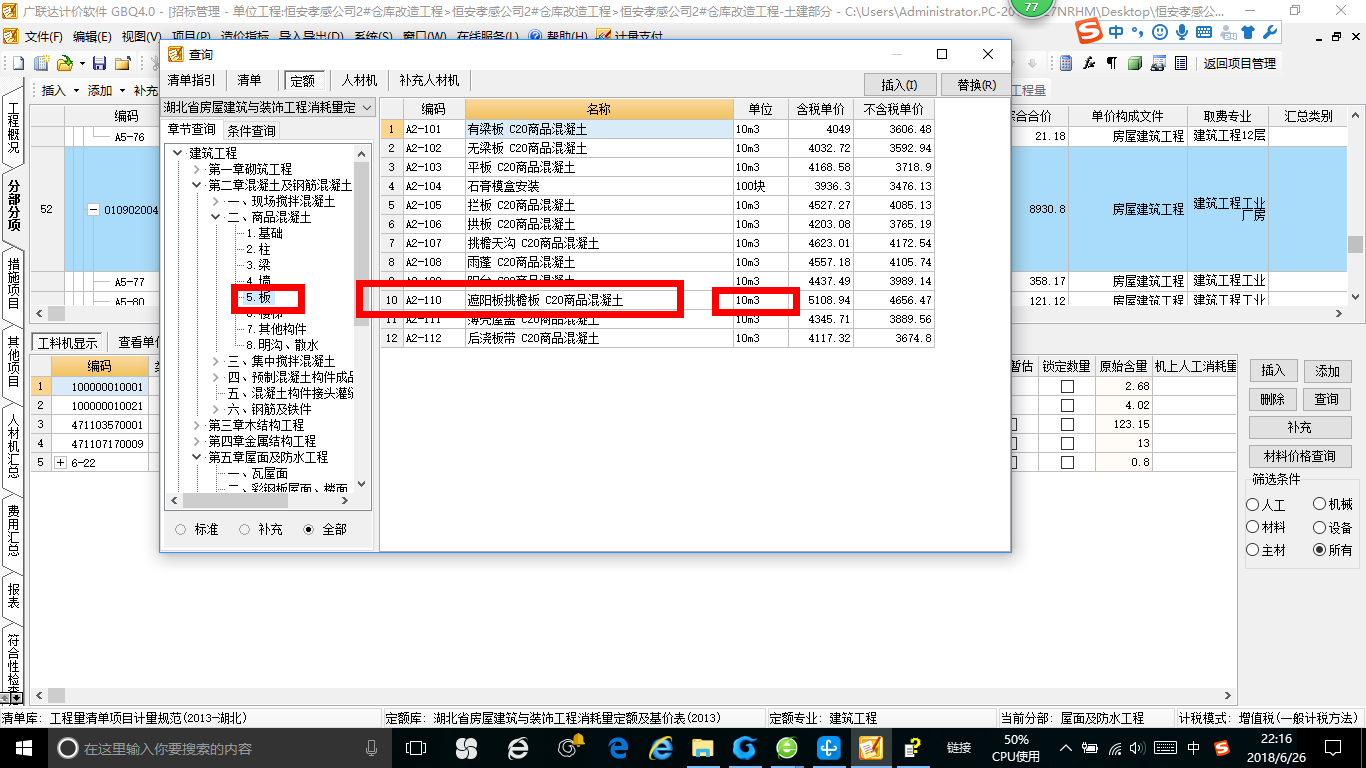Expand the 6-22 row plus box
The width and height of the screenshot is (1366, 768).
coord(60,463)
